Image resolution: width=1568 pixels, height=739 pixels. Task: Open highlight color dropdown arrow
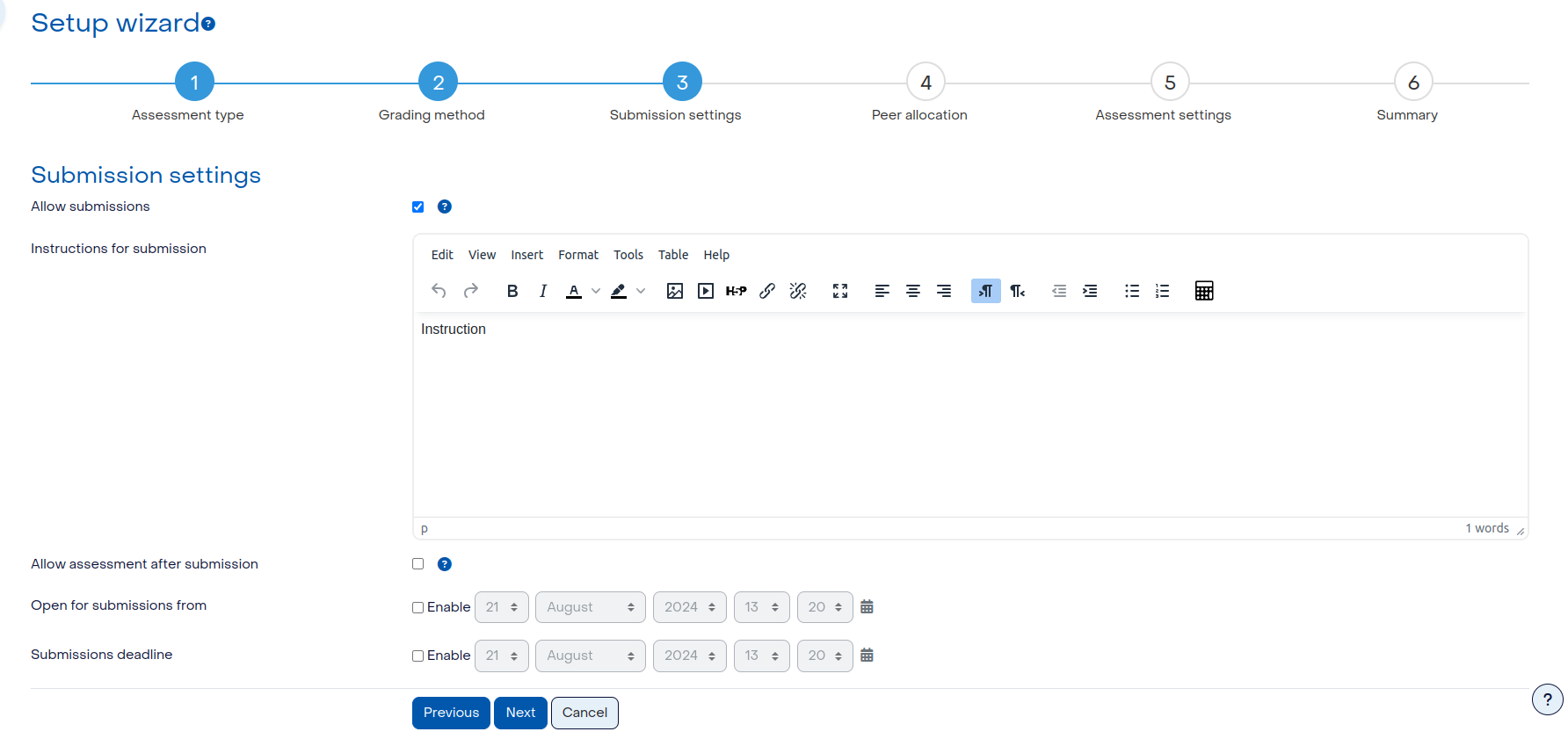[641, 291]
